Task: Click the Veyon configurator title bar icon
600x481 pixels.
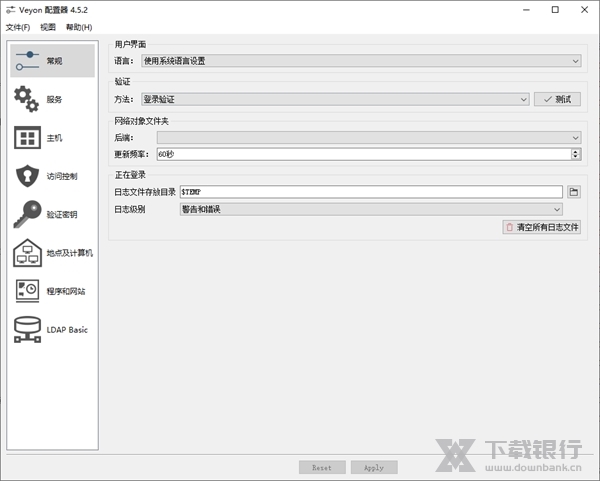Action: point(10,10)
